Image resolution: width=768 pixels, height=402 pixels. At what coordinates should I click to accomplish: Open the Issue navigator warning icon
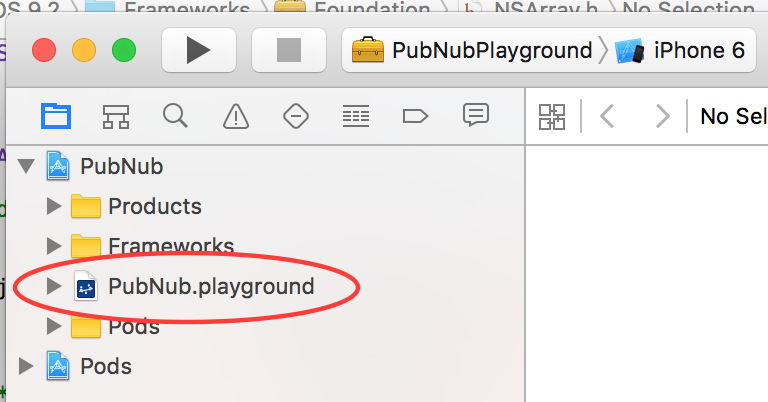[x=236, y=117]
